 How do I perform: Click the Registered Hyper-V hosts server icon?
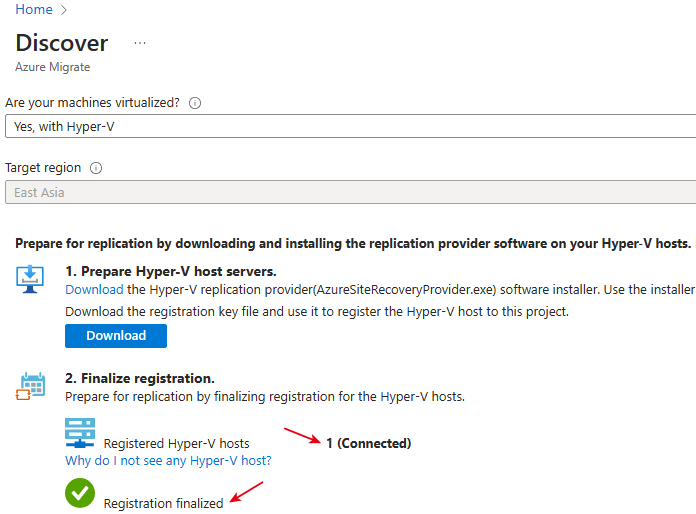click(80, 433)
